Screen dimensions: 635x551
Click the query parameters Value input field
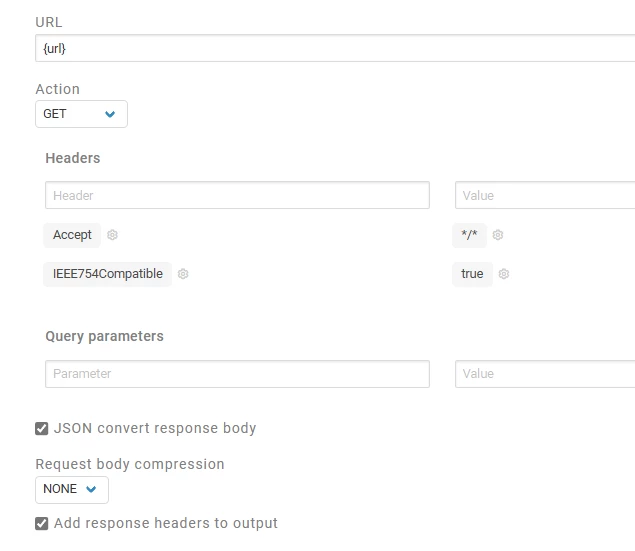pos(545,374)
